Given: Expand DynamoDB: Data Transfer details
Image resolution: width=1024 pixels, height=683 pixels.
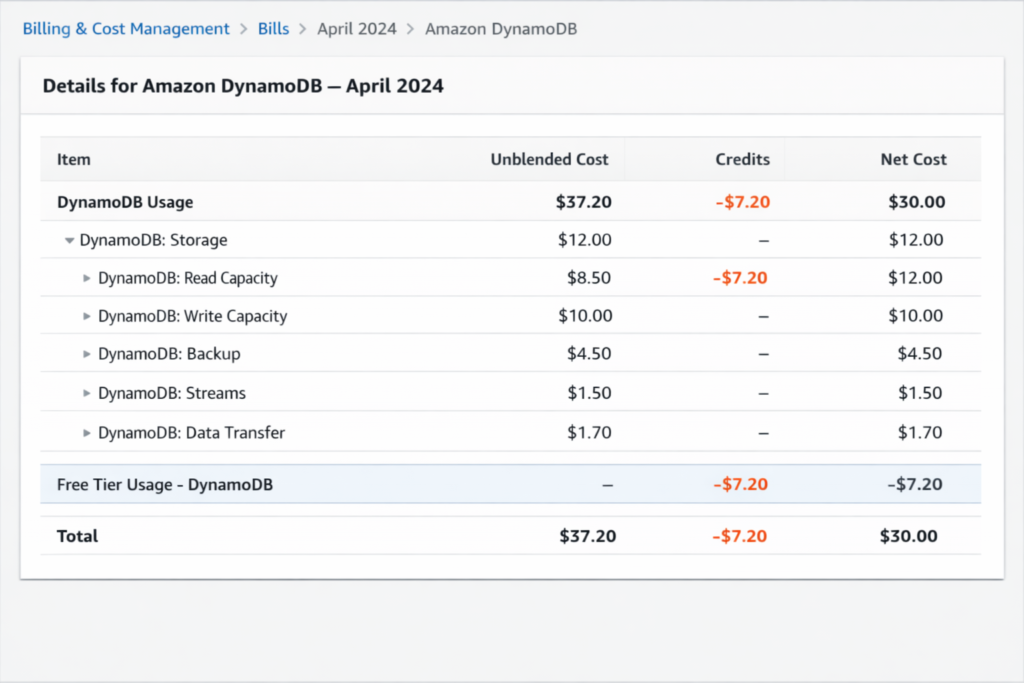Looking at the screenshot, I should click(88, 432).
